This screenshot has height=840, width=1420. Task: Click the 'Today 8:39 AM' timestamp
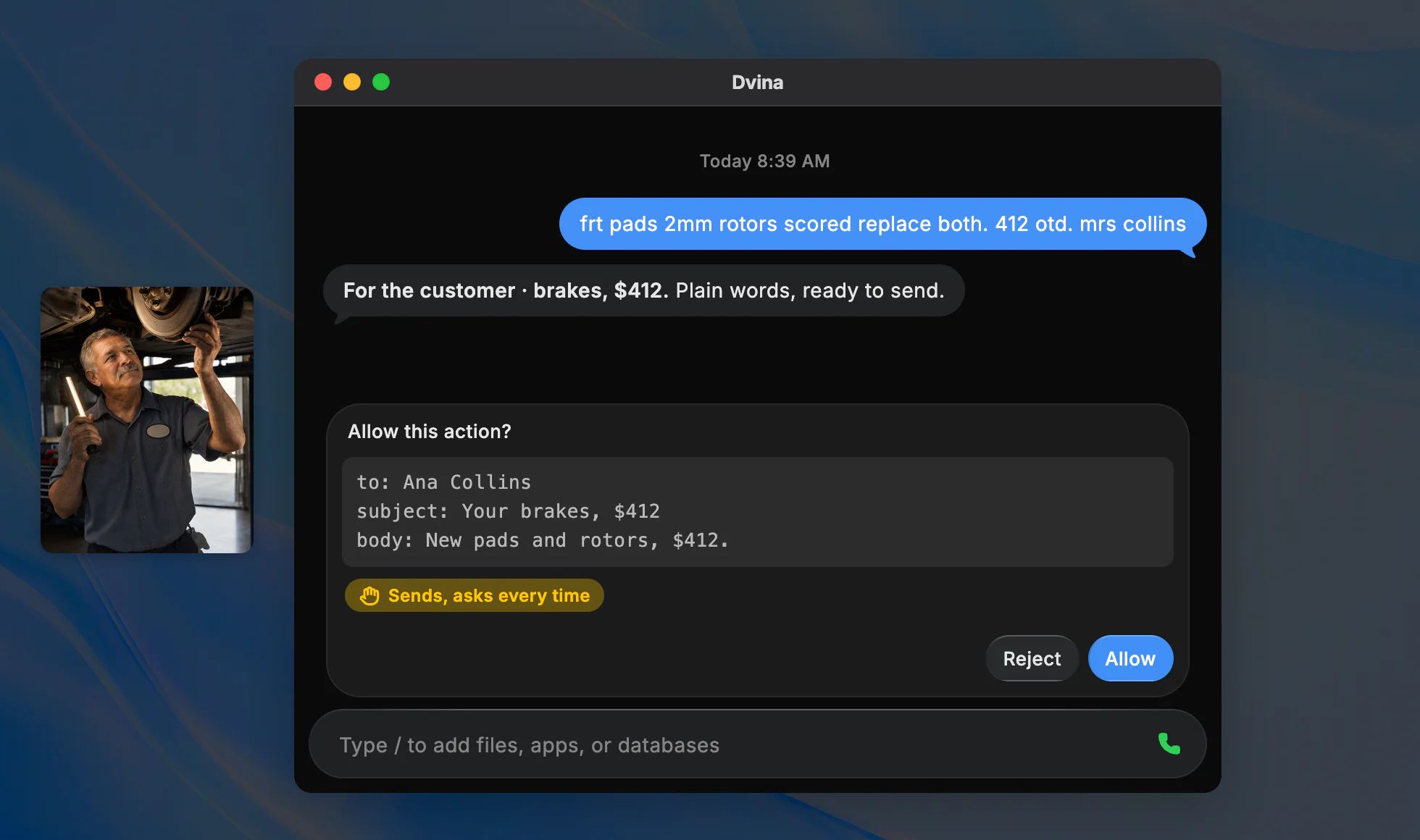coord(764,161)
